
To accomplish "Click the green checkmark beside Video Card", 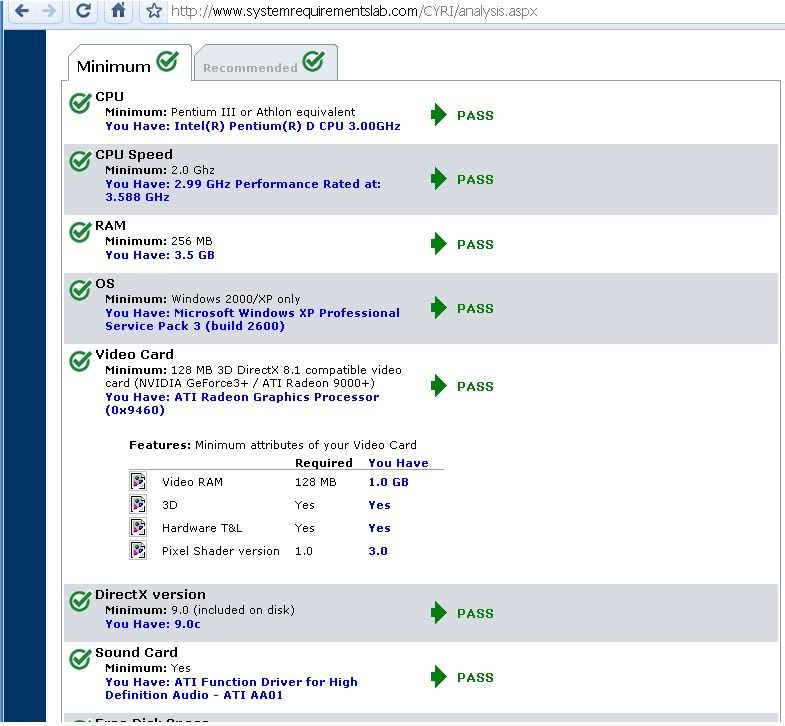I will point(80,361).
